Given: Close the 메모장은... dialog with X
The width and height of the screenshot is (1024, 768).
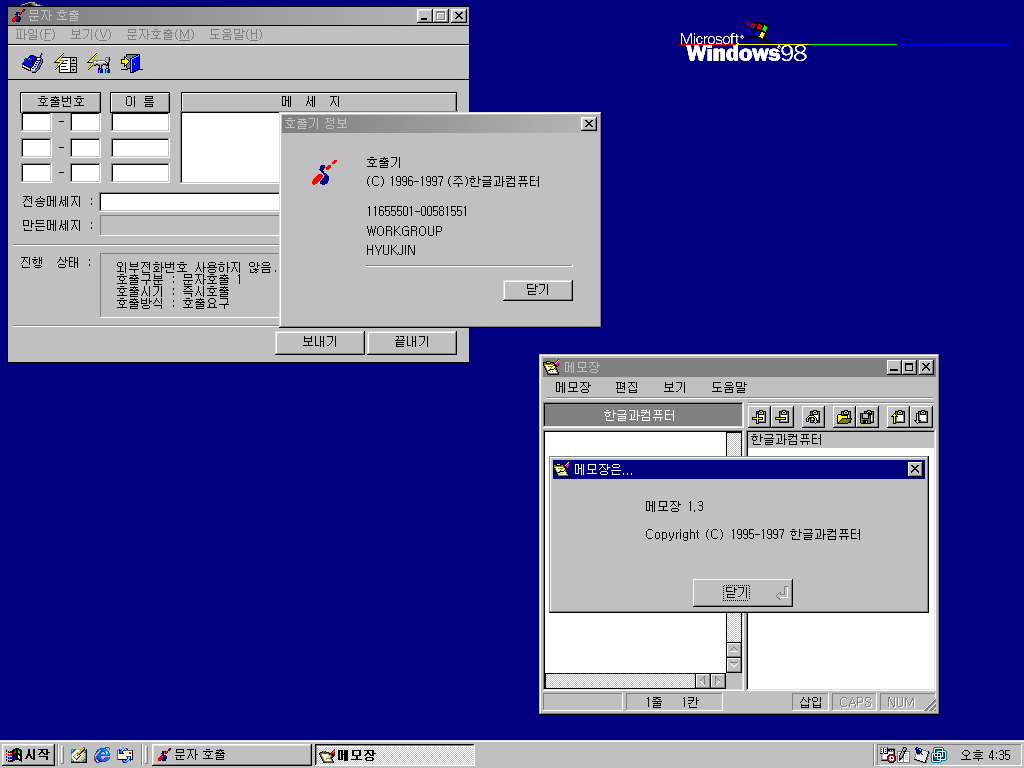Looking at the screenshot, I should point(915,469).
